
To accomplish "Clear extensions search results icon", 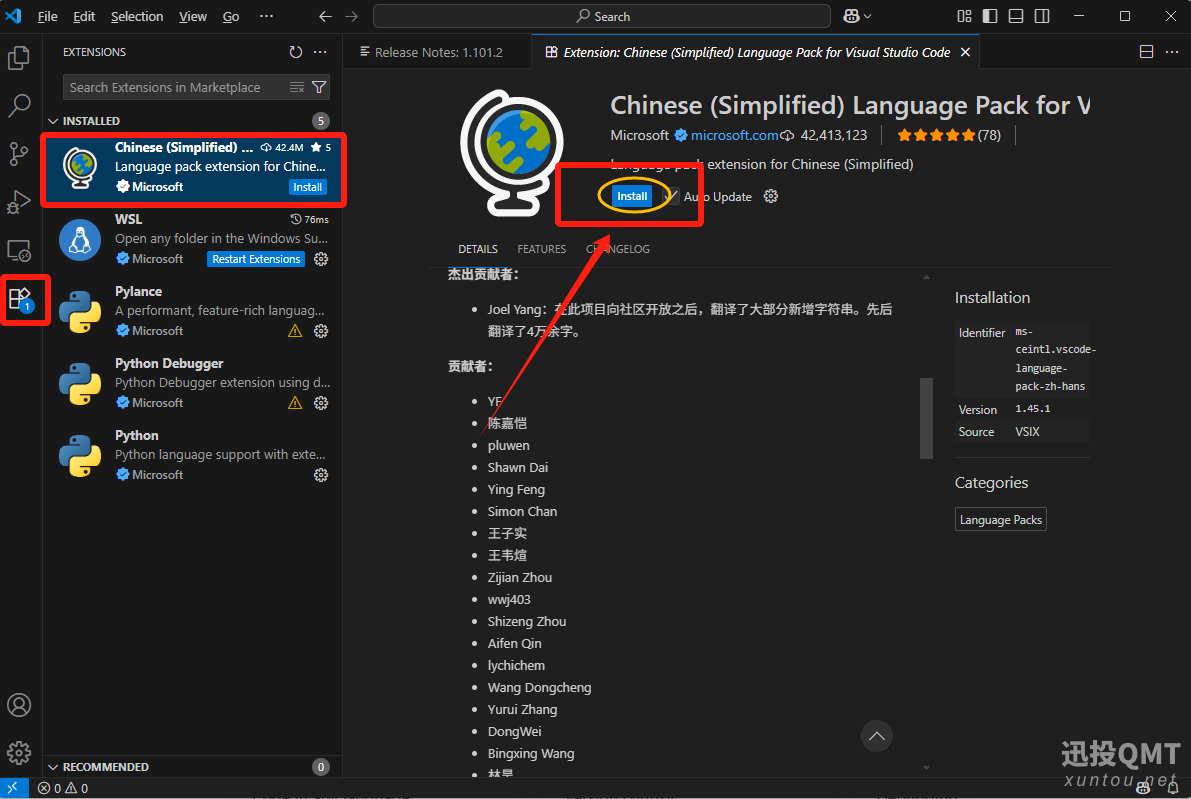I will click(297, 87).
